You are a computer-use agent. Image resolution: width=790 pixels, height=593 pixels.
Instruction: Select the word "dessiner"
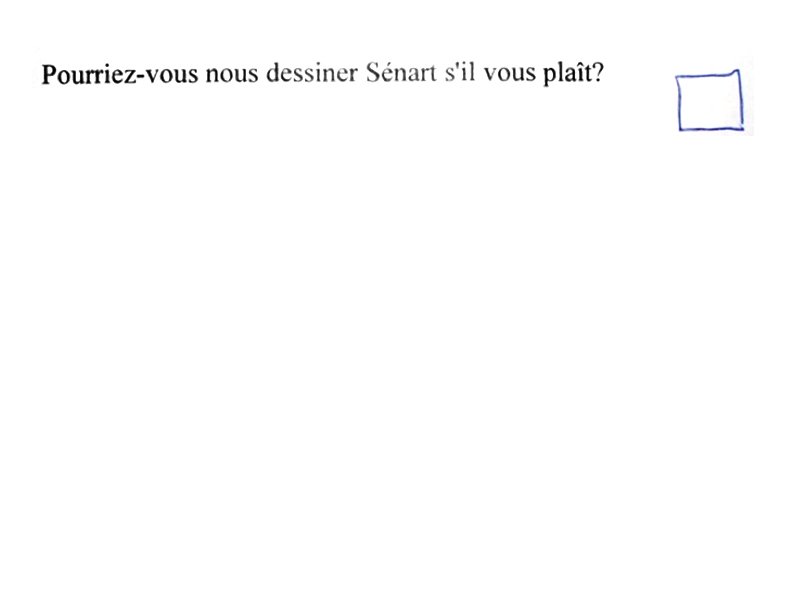pos(312,73)
